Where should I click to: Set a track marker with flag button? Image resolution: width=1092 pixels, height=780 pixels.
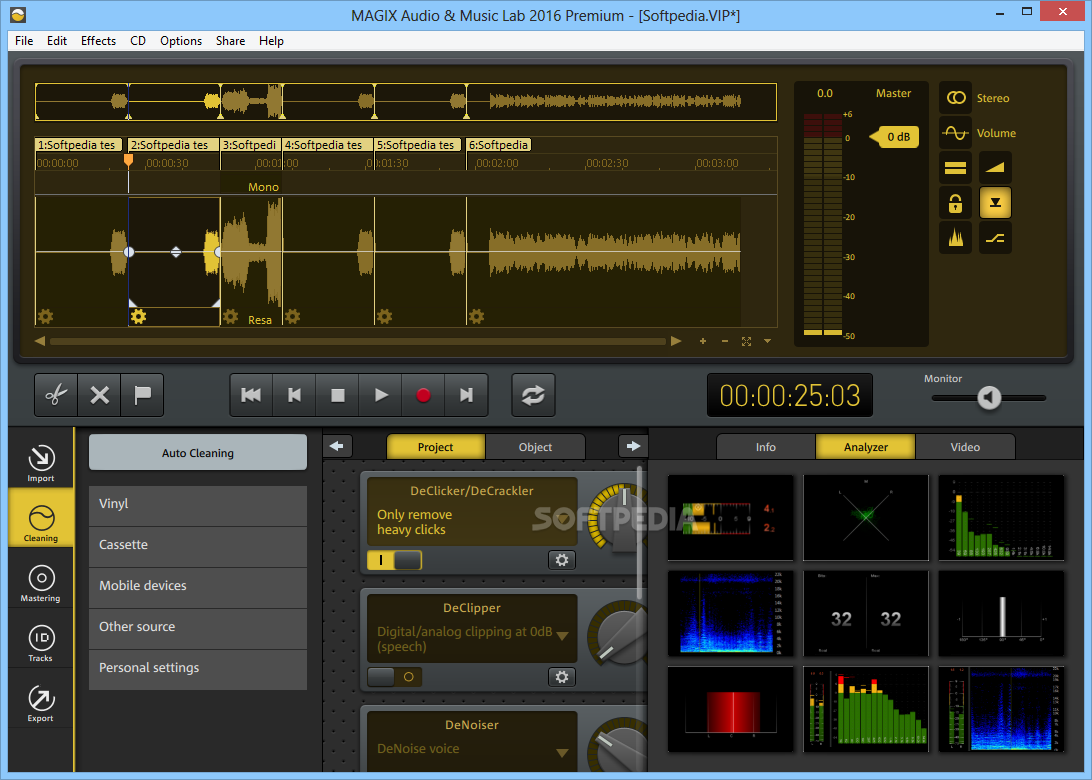pyautogui.click(x=143, y=395)
